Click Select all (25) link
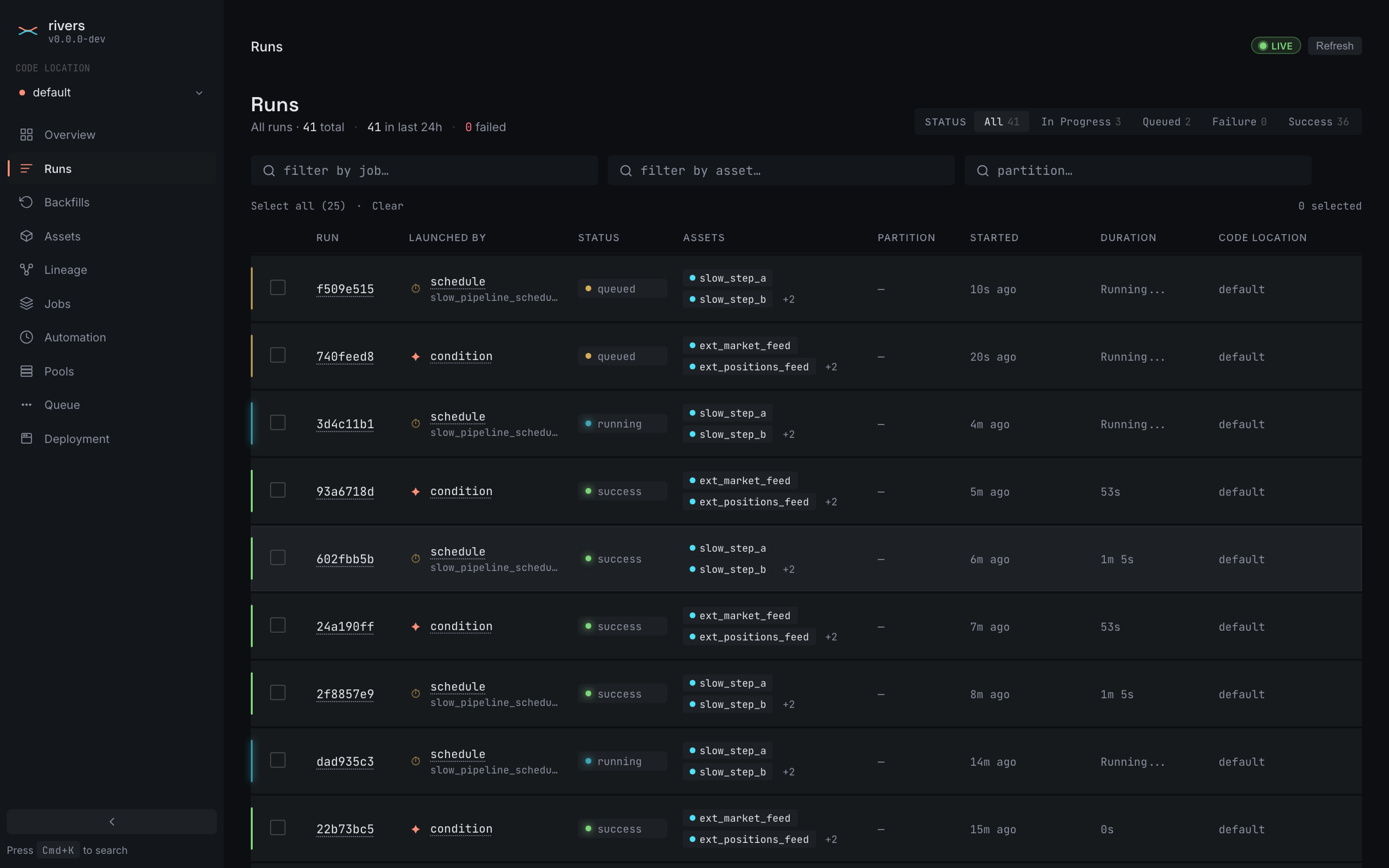Screen dimensions: 1389x868 point(298,206)
